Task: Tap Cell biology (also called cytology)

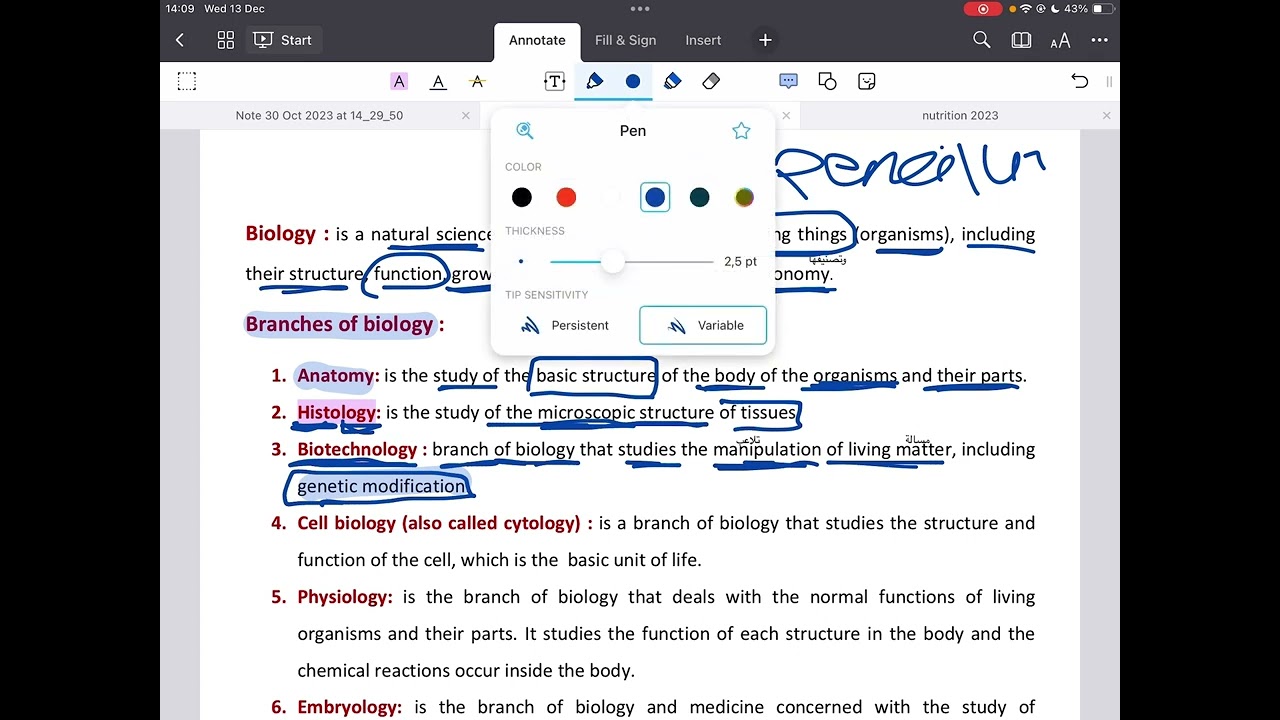Action: coord(438,523)
